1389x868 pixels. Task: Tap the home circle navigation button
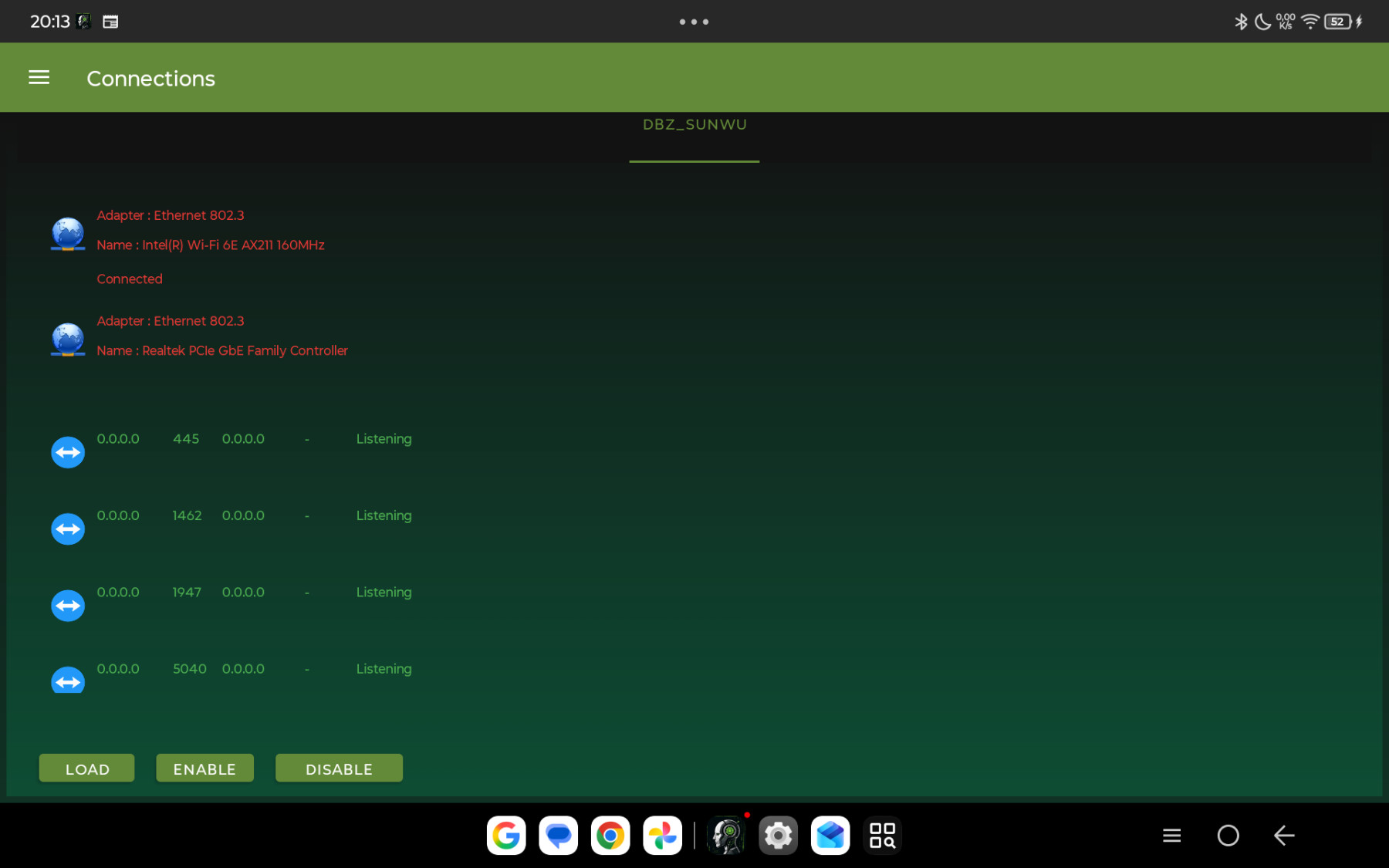pos(1228,836)
